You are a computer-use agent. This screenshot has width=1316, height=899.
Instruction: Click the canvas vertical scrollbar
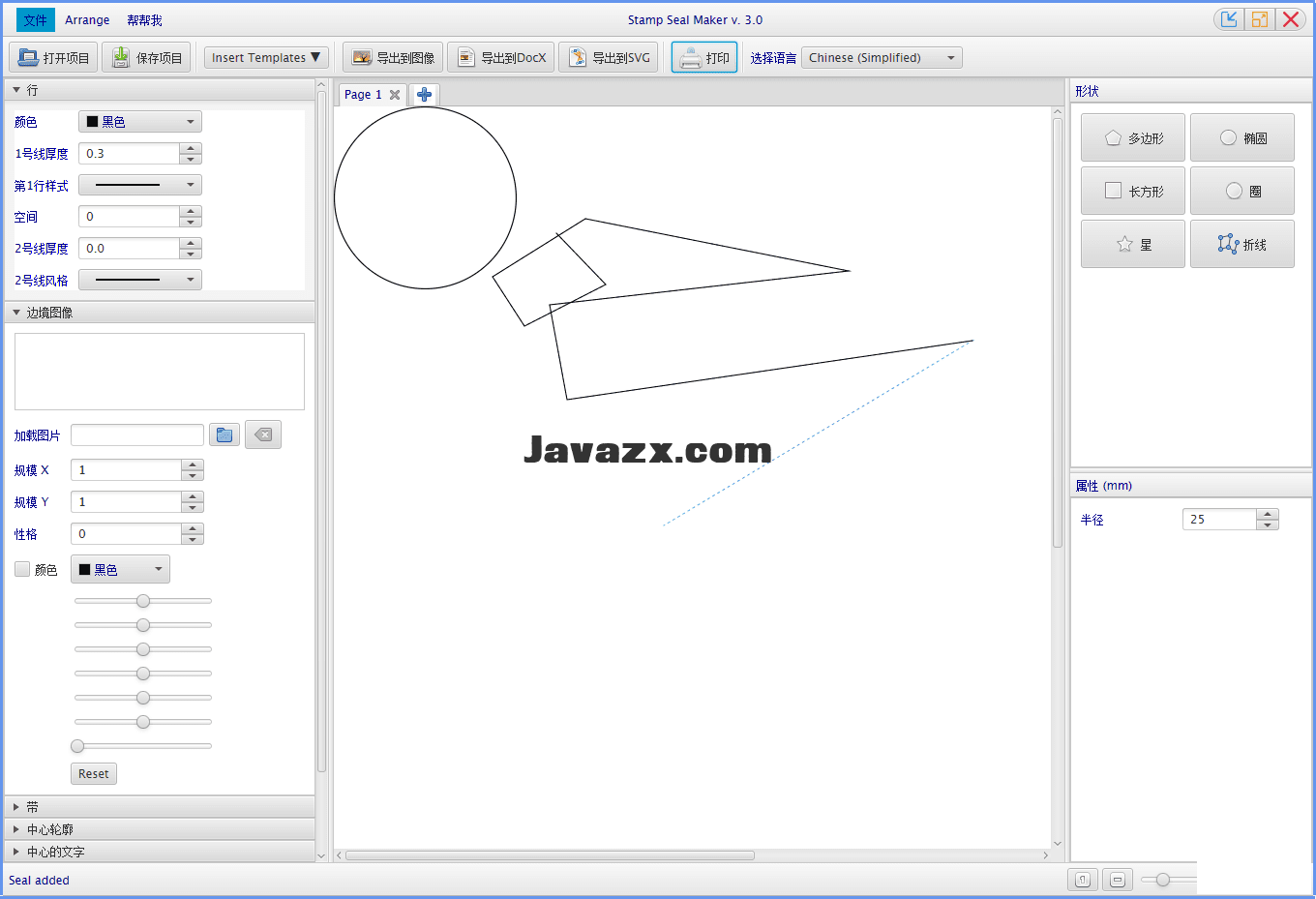[1058, 332]
